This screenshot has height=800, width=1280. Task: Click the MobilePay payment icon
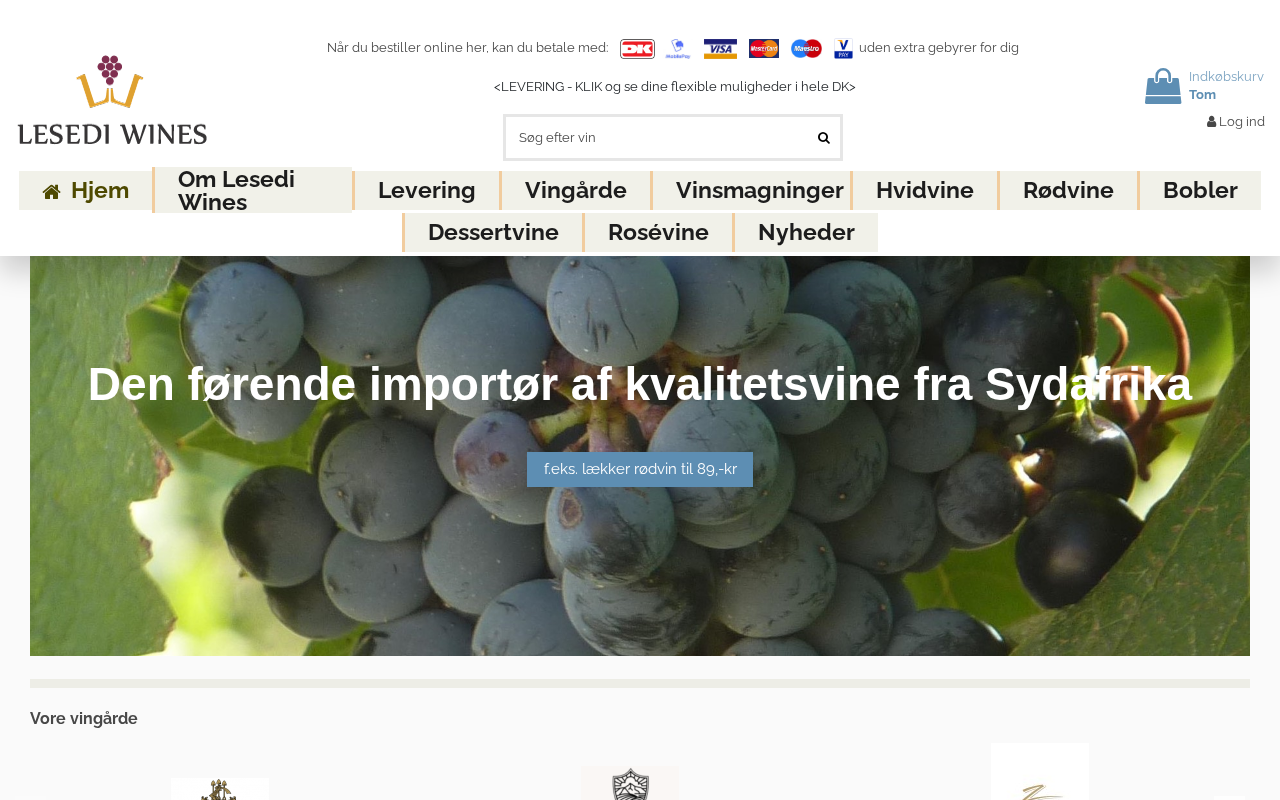[678, 49]
